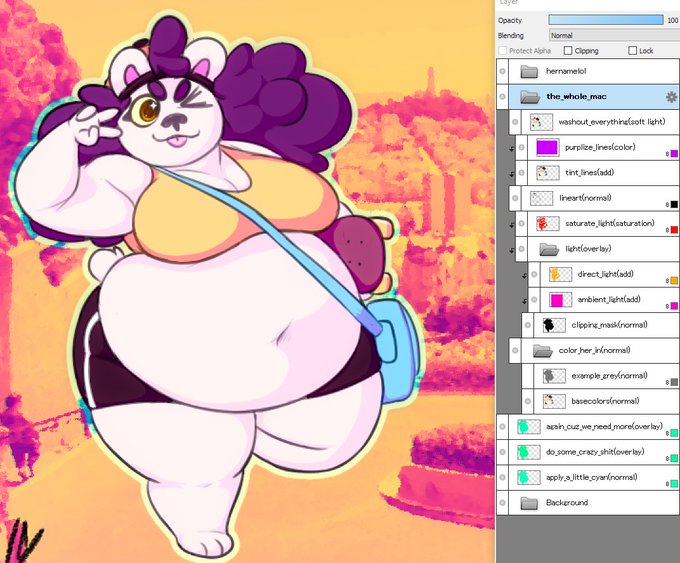Click the Background folder icon
This screenshot has width=680, height=563.
pos(529,503)
